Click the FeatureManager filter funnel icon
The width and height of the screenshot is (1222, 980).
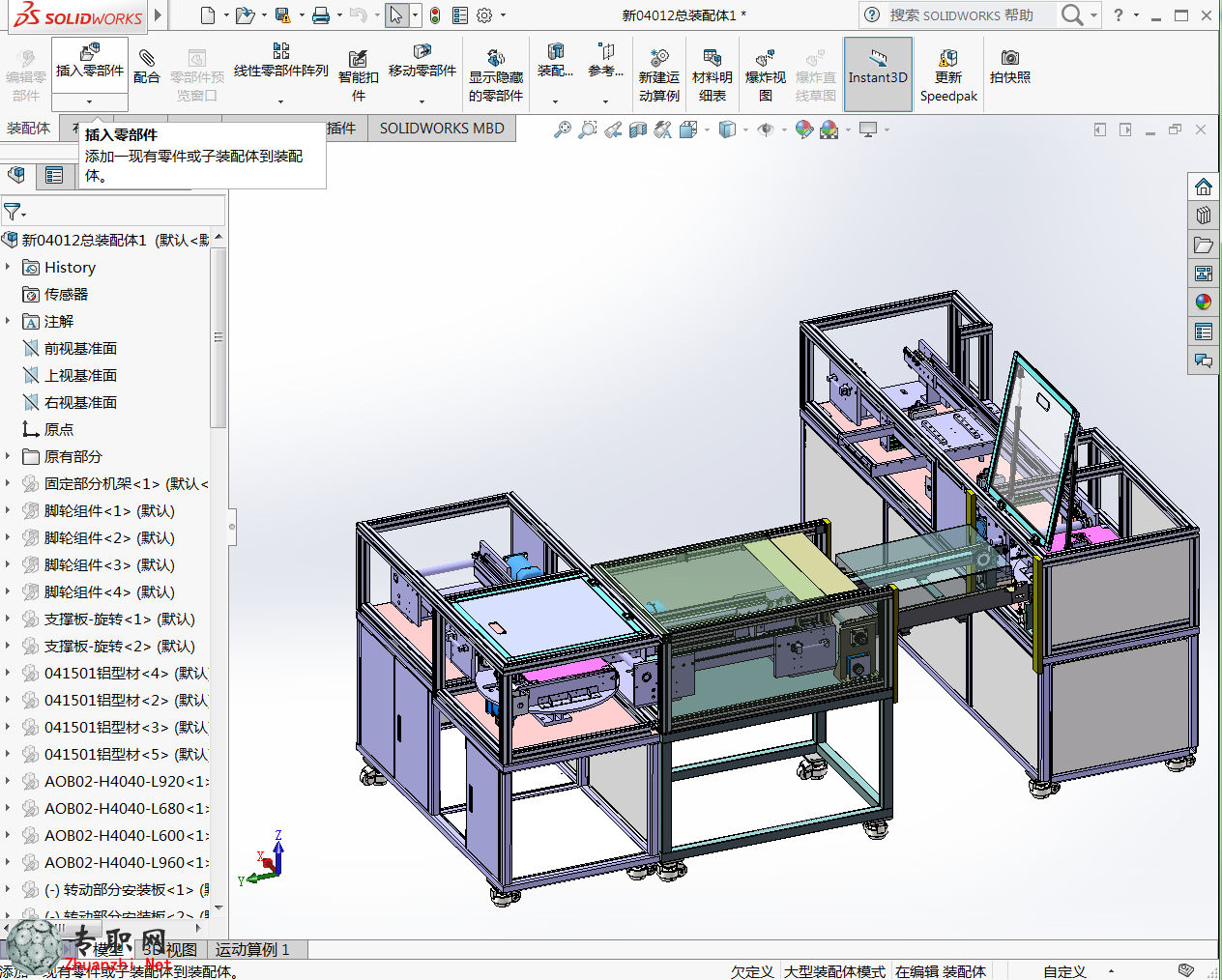click(x=12, y=211)
